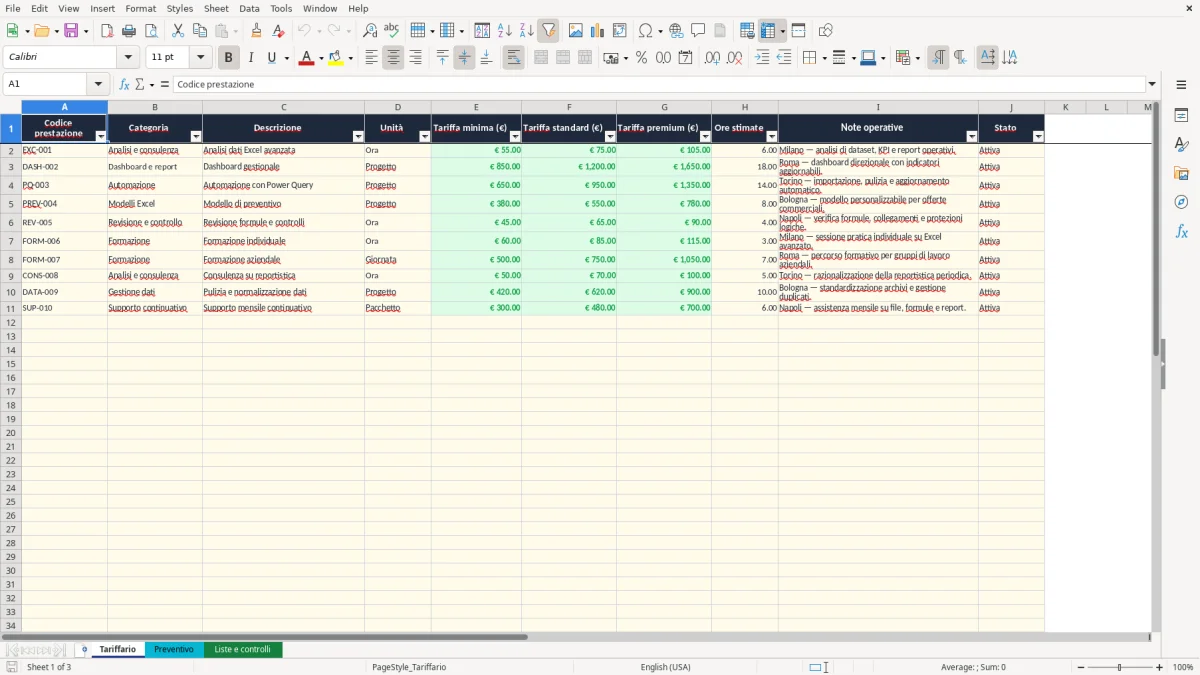Open Find & Replace
The width and height of the screenshot is (1200, 675).
pyautogui.click(x=370, y=31)
